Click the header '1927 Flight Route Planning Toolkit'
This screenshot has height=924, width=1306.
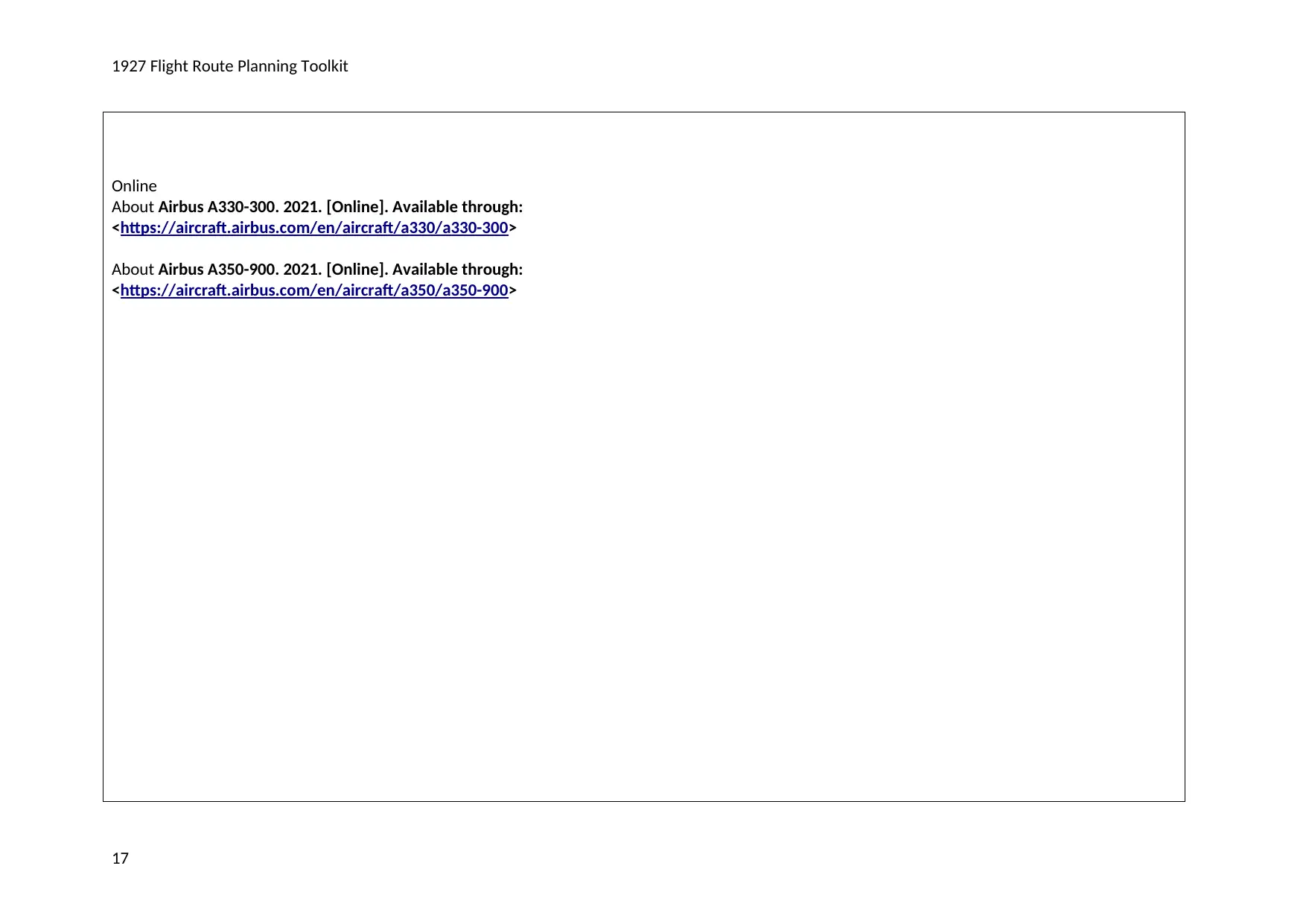coord(229,66)
